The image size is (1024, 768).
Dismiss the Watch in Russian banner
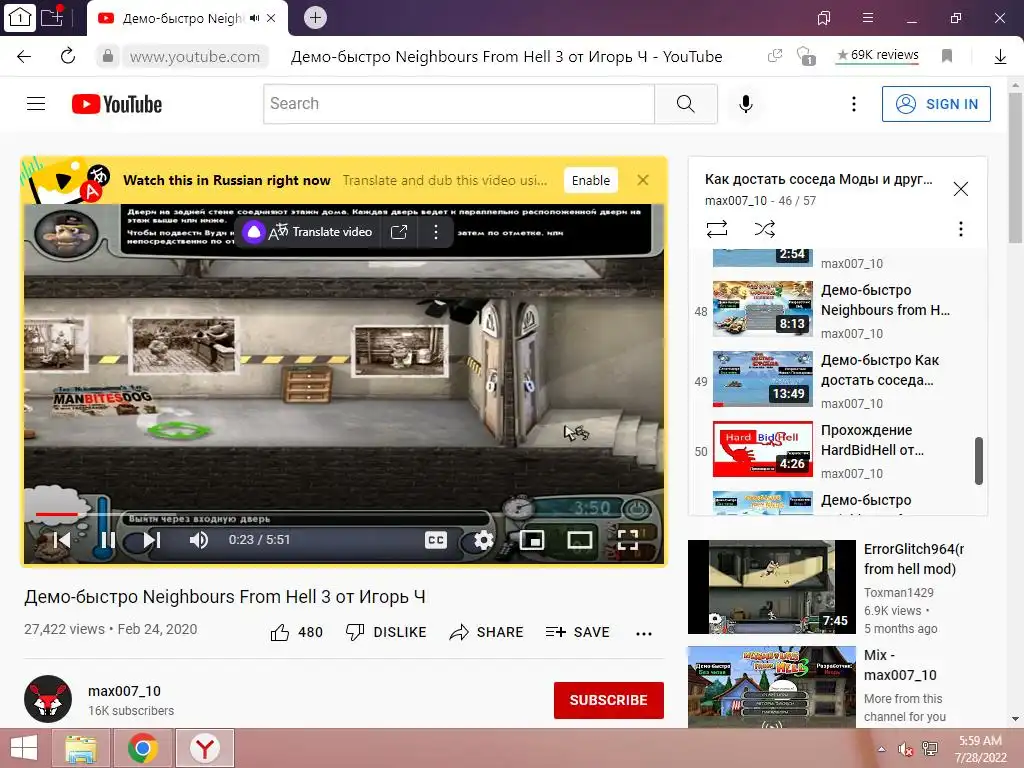tap(643, 180)
